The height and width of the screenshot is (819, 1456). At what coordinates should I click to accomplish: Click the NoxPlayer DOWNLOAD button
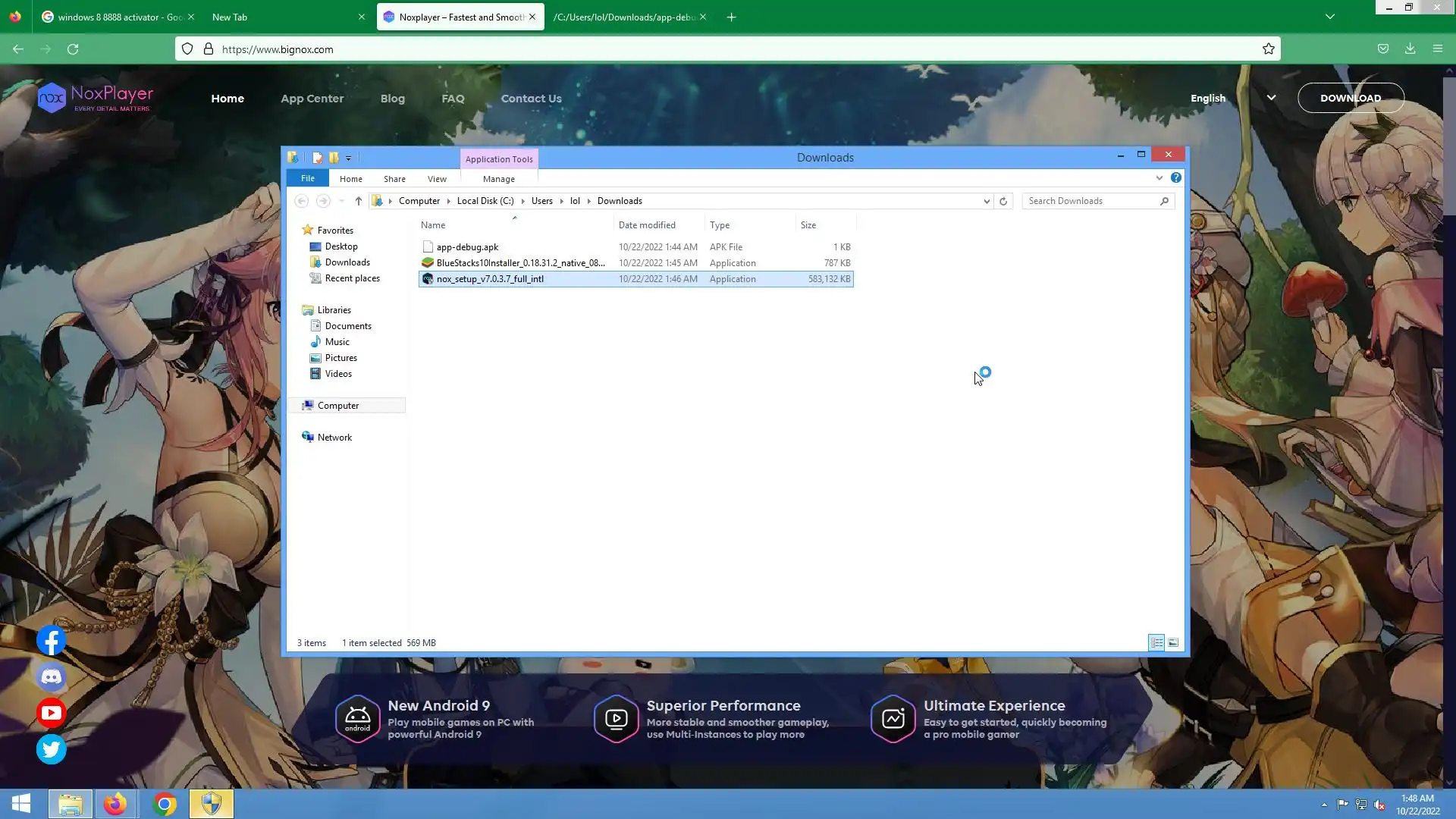coord(1351,98)
